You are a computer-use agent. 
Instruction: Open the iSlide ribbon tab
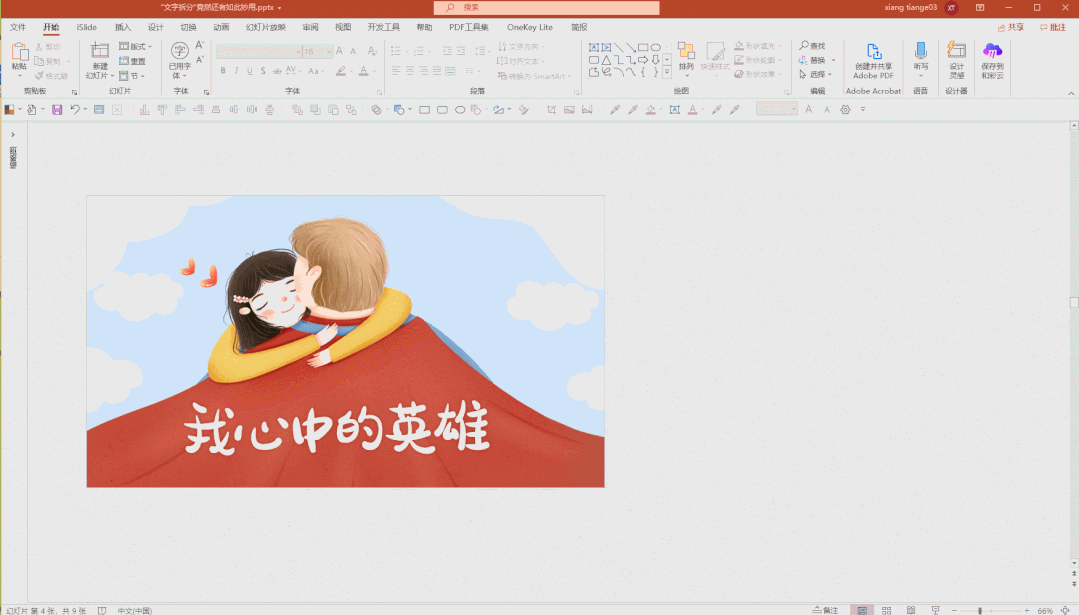pos(86,27)
